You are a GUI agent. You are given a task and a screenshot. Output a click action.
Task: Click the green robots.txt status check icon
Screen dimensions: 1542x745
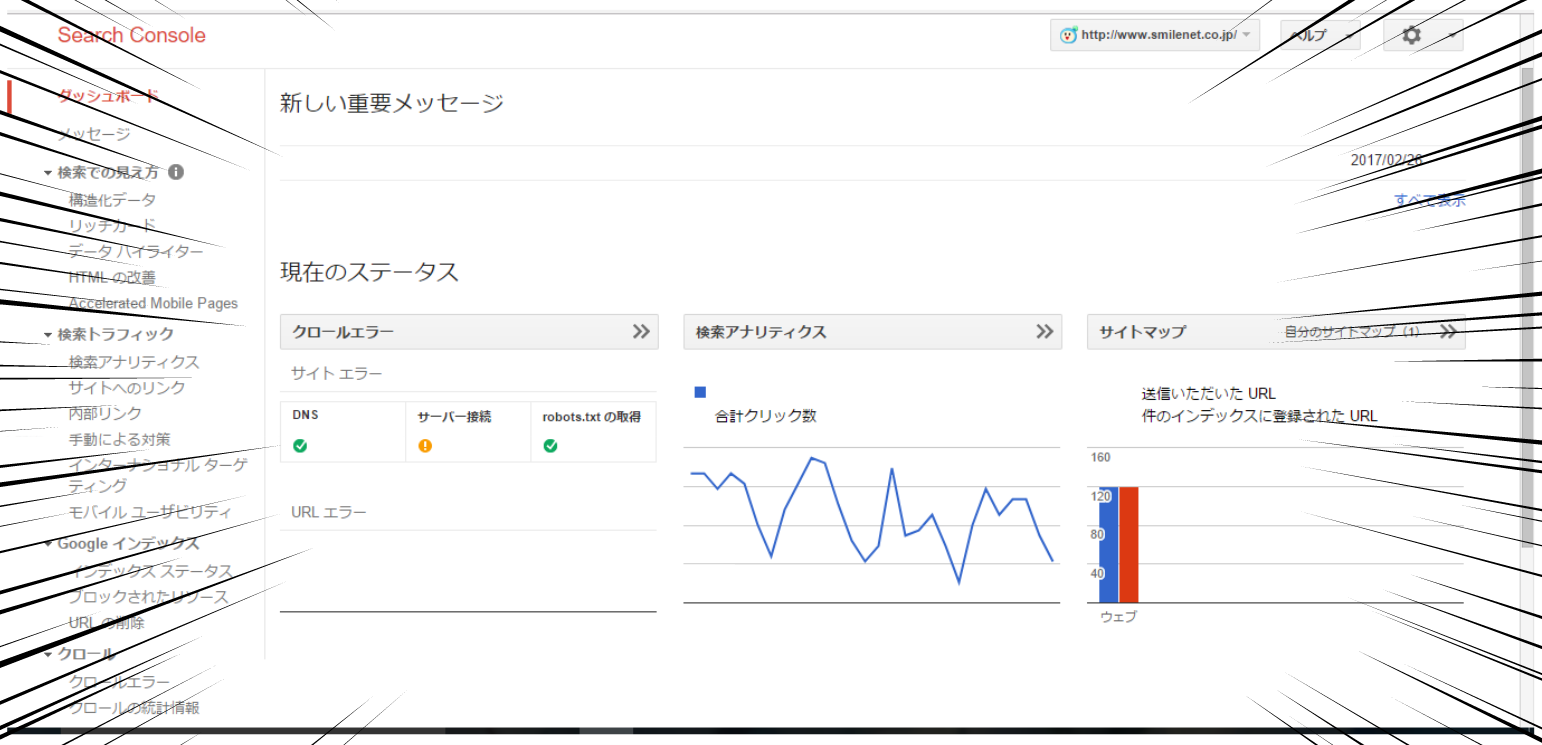pyautogui.click(x=550, y=446)
